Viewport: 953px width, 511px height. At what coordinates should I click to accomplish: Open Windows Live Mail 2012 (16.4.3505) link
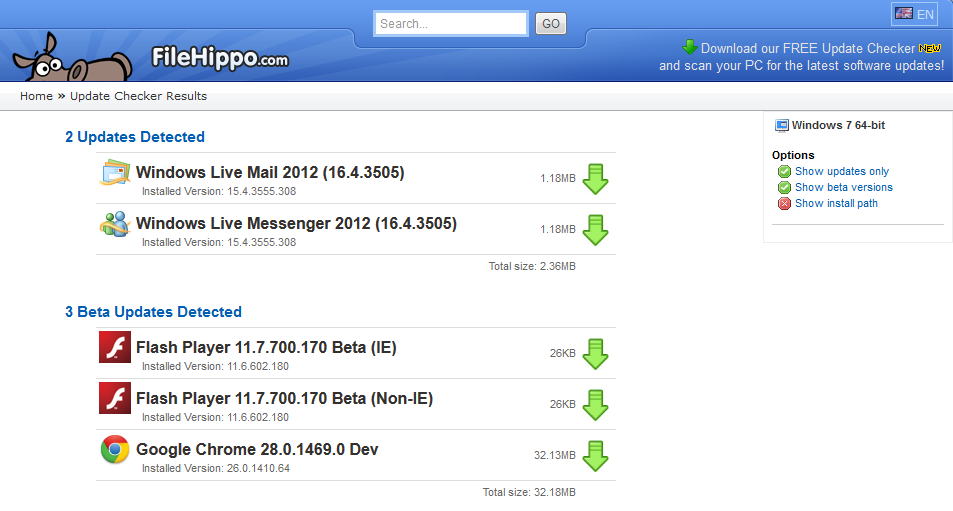click(270, 173)
